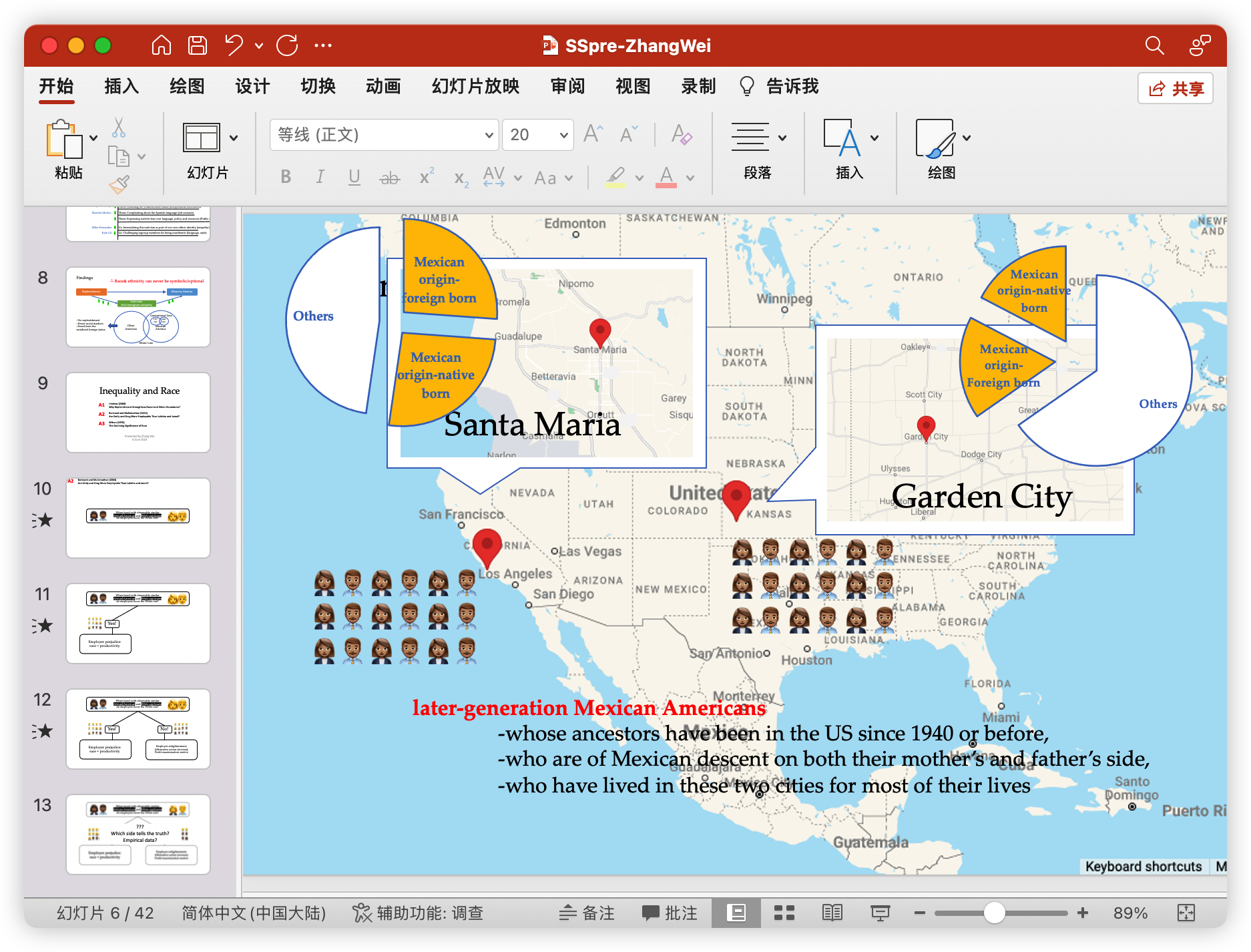
Task: Apply the red font color
Action: tap(666, 177)
